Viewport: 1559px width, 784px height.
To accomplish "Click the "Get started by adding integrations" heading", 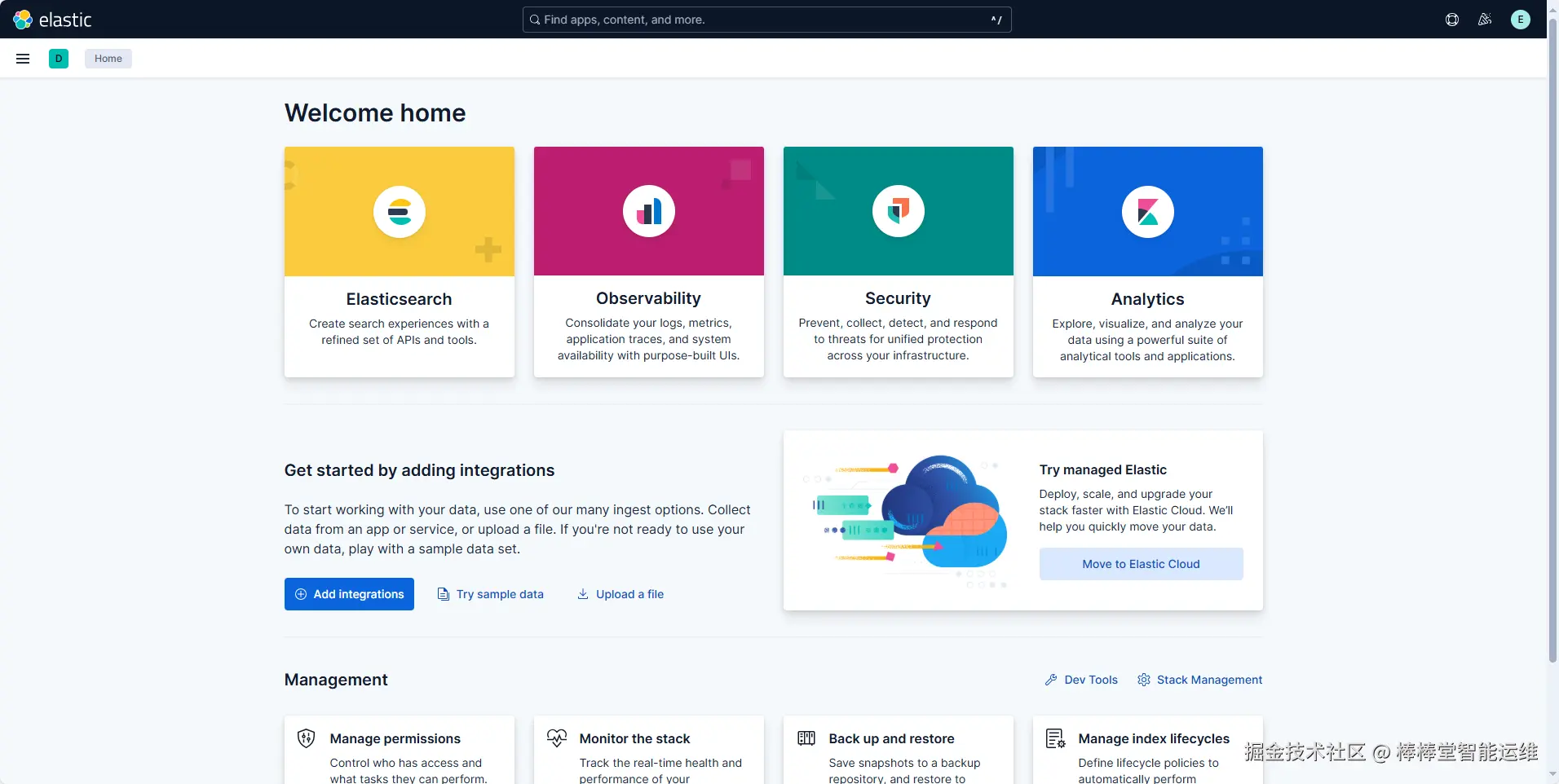I will coord(419,470).
